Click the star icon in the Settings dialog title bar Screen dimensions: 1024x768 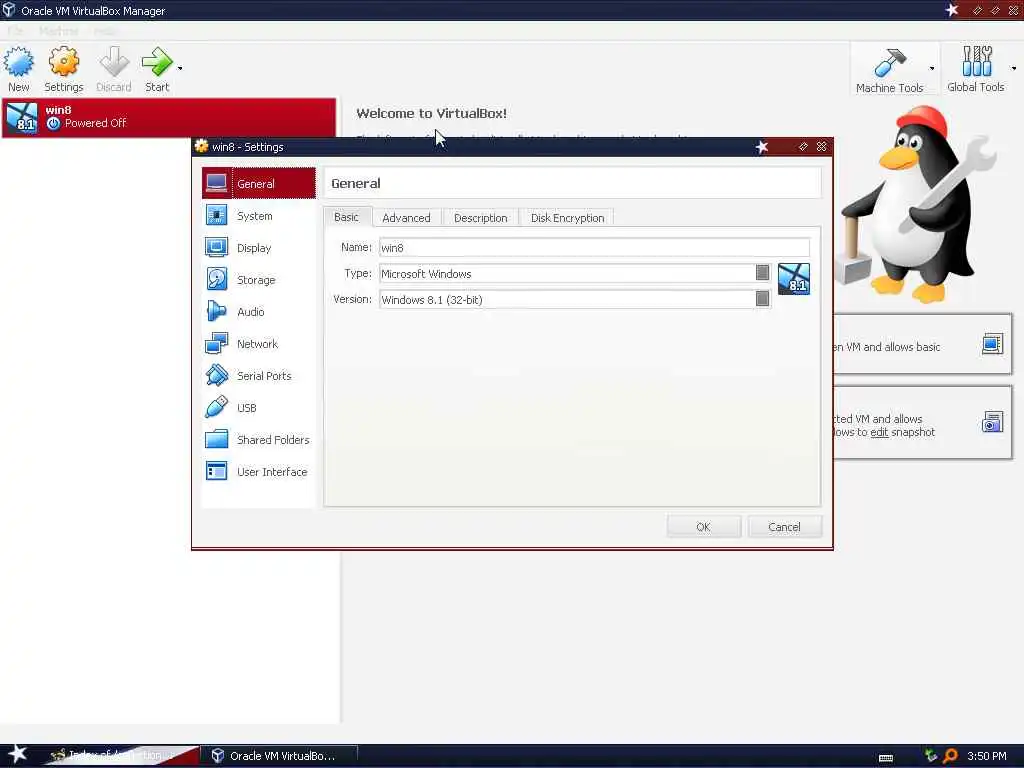(762, 147)
